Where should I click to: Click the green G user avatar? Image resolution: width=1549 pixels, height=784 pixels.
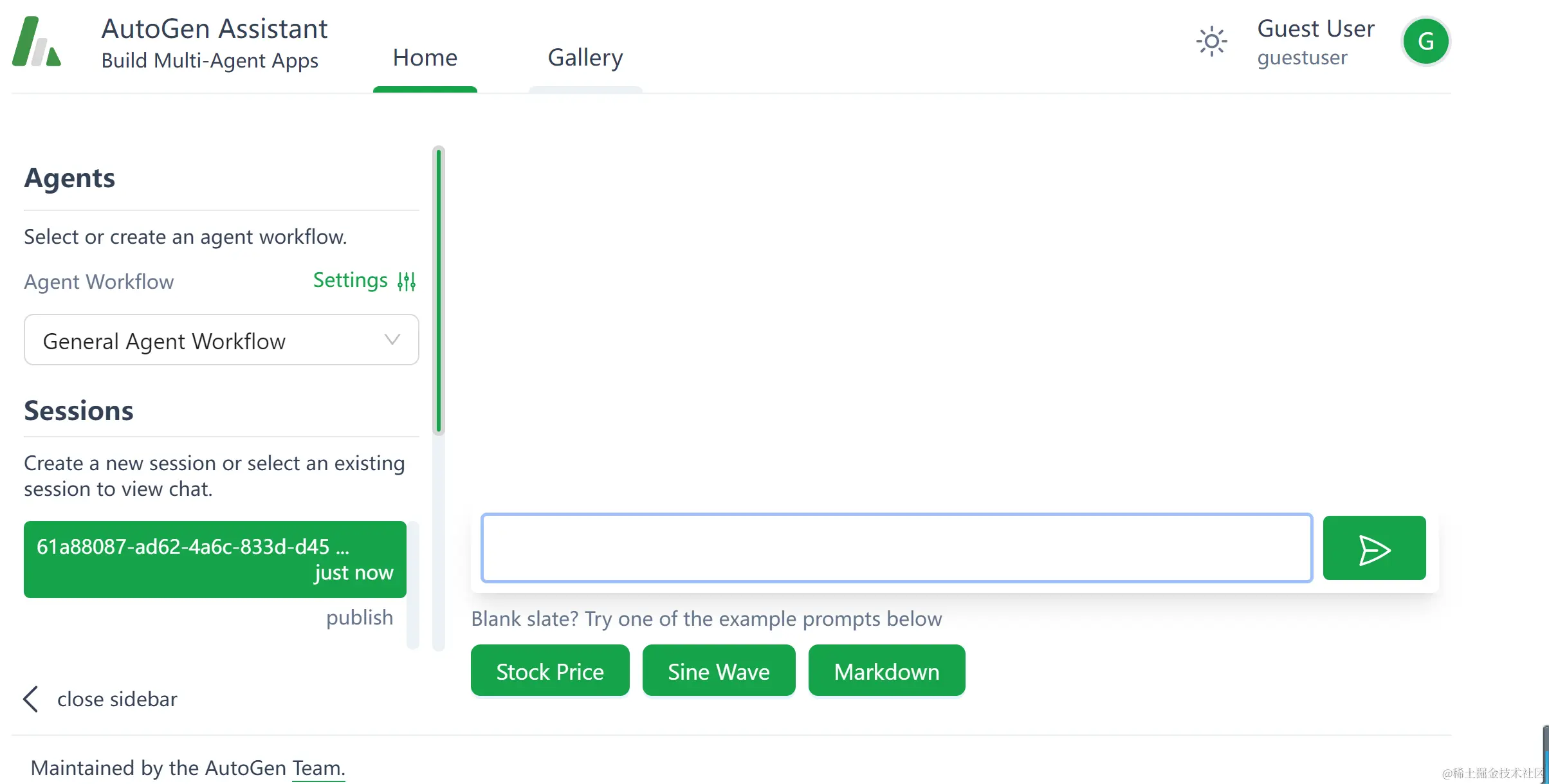coord(1425,42)
